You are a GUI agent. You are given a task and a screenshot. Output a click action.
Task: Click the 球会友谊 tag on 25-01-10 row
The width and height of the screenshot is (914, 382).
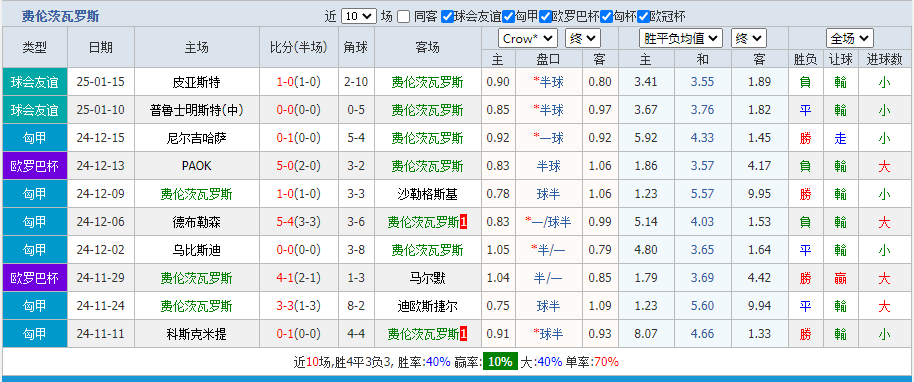(x=35, y=110)
